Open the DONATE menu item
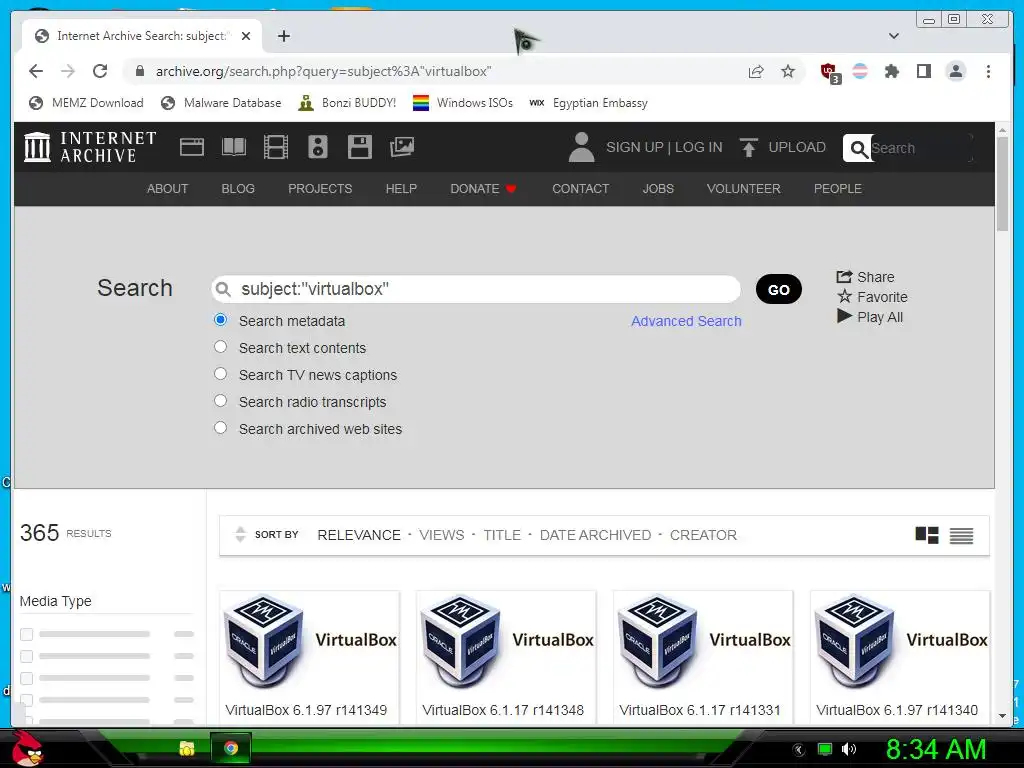 483,189
